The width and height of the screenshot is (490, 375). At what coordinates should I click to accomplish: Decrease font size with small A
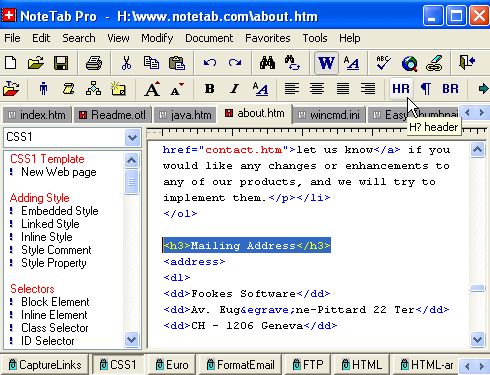[177, 89]
